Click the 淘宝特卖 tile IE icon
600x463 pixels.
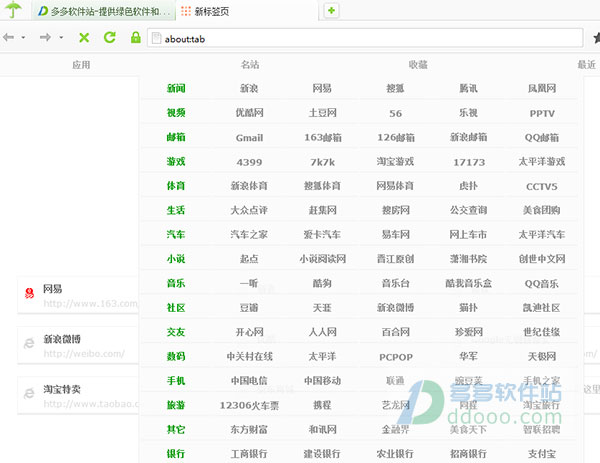click(29, 393)
